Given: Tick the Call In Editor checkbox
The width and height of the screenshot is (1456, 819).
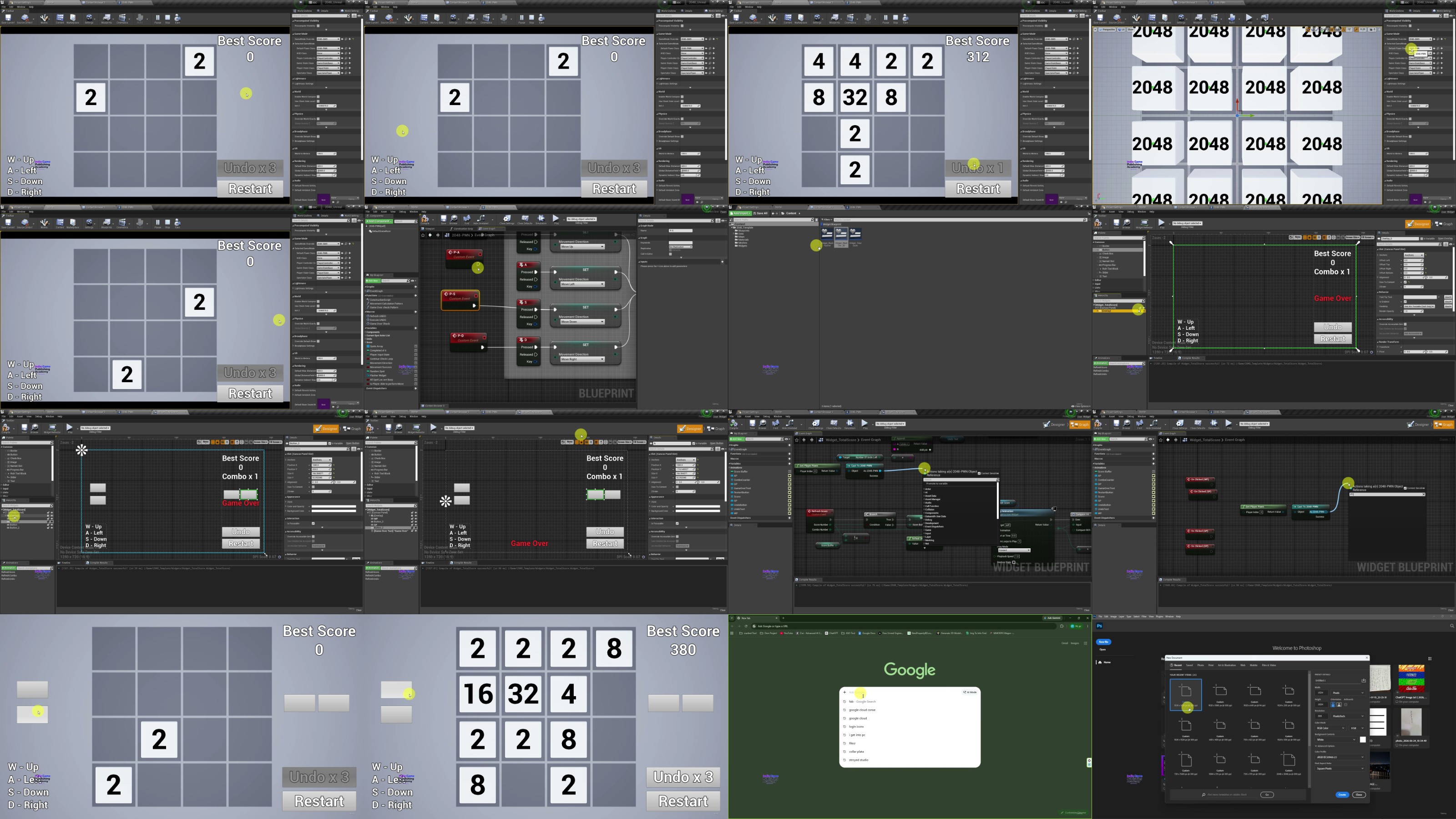Looking at the screenshot, I should point(670,254).
